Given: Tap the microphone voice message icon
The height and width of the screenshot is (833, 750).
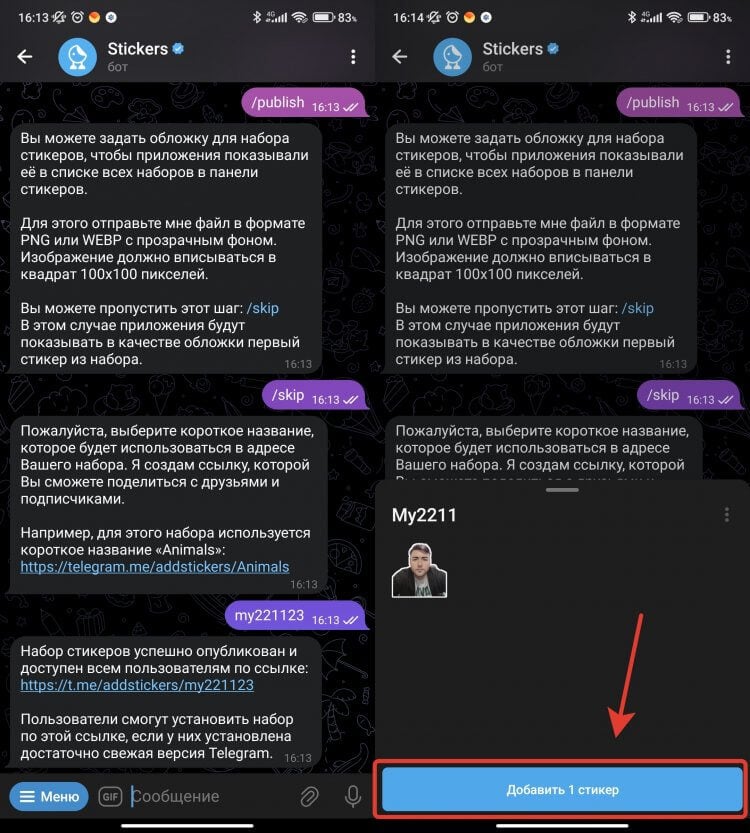Looking at the screenshot, I should (353, 796).
